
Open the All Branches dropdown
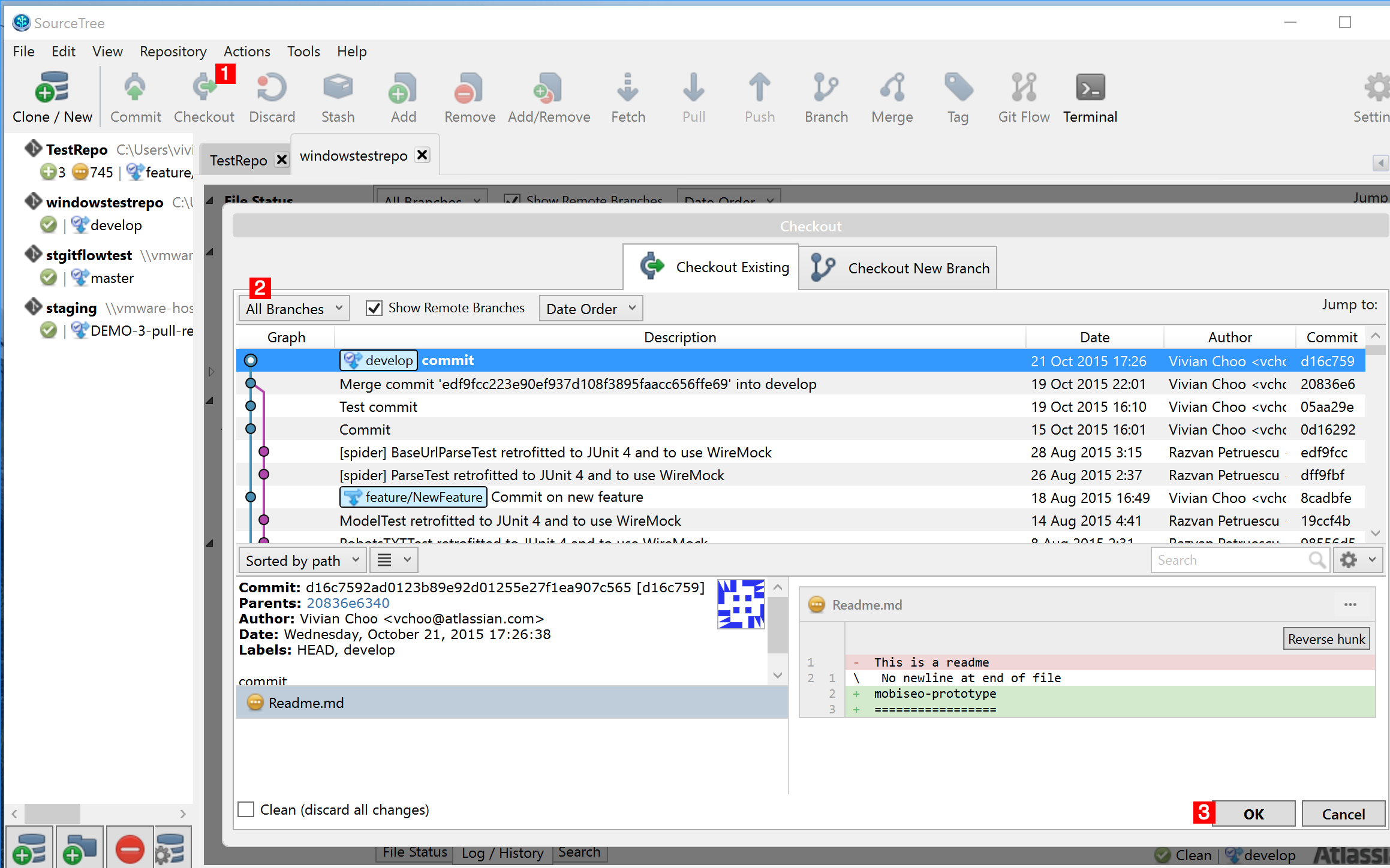[x=294, y=309]
